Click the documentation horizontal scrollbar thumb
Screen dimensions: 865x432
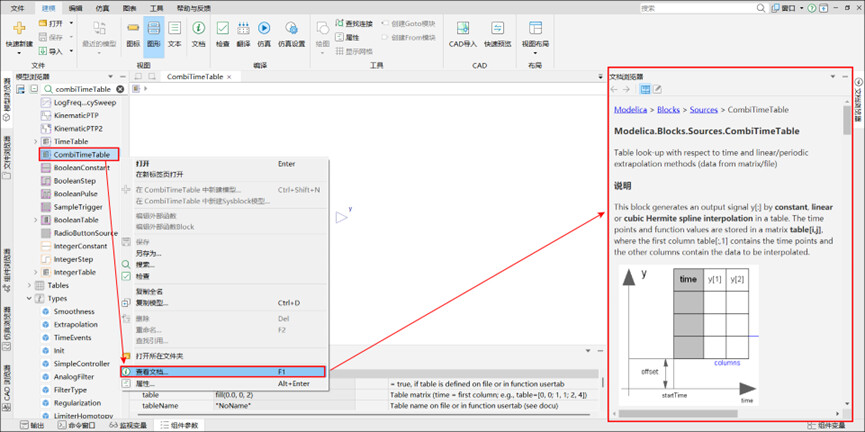[x=678, y=413]
